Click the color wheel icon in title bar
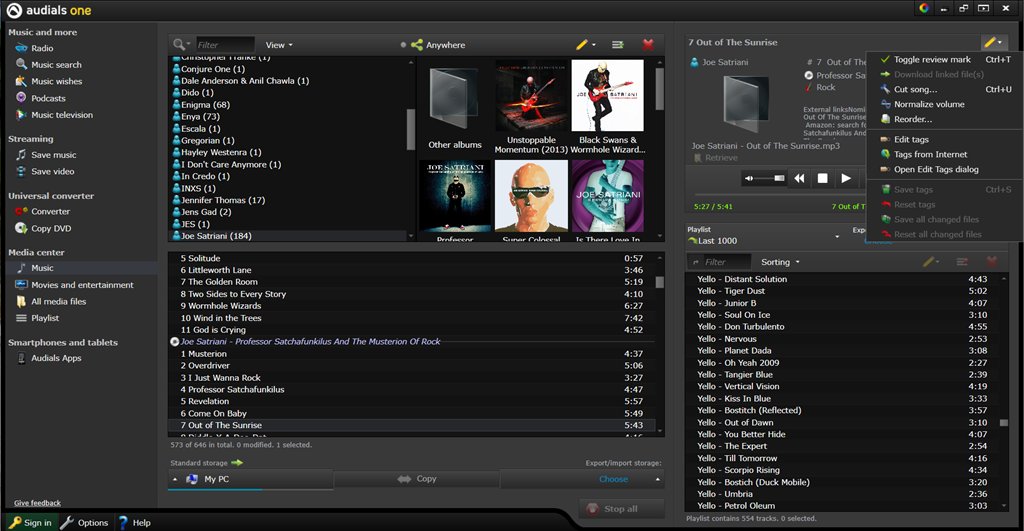The image size is (1024, 531). click(x=923, y=8)
